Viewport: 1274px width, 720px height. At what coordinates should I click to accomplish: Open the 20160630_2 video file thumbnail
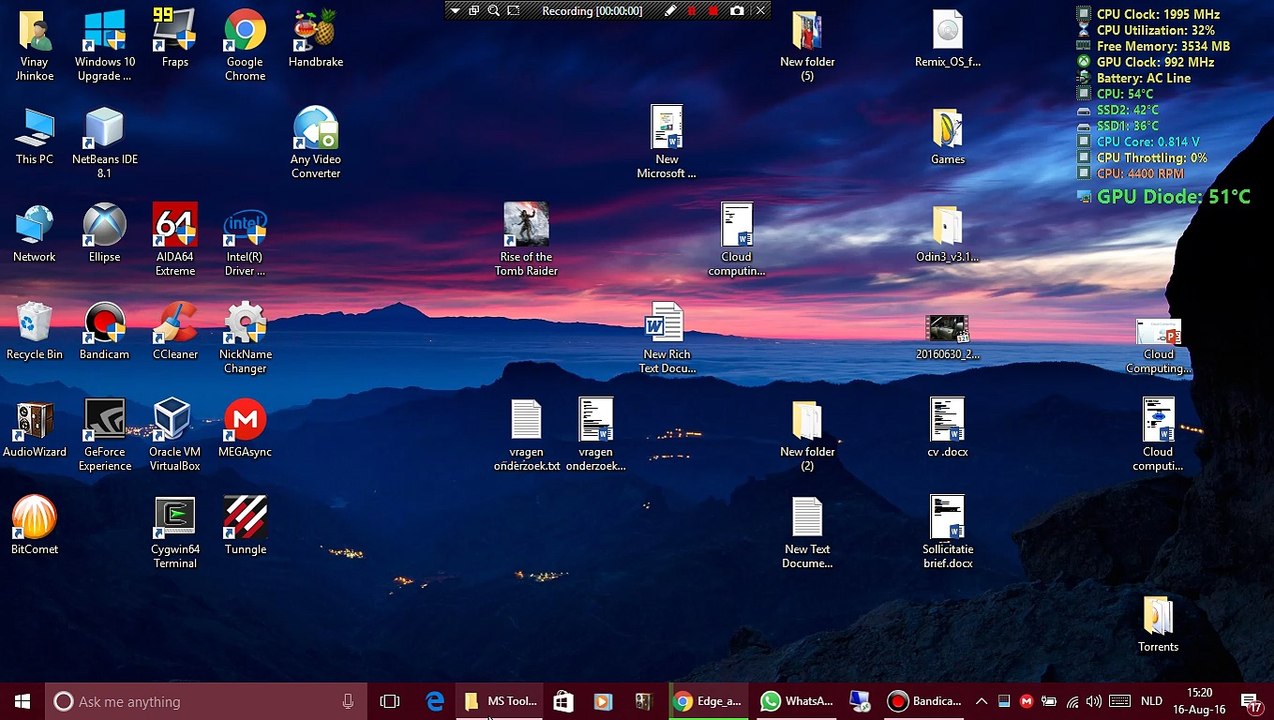pyautogui.click(x=947, y=336)
